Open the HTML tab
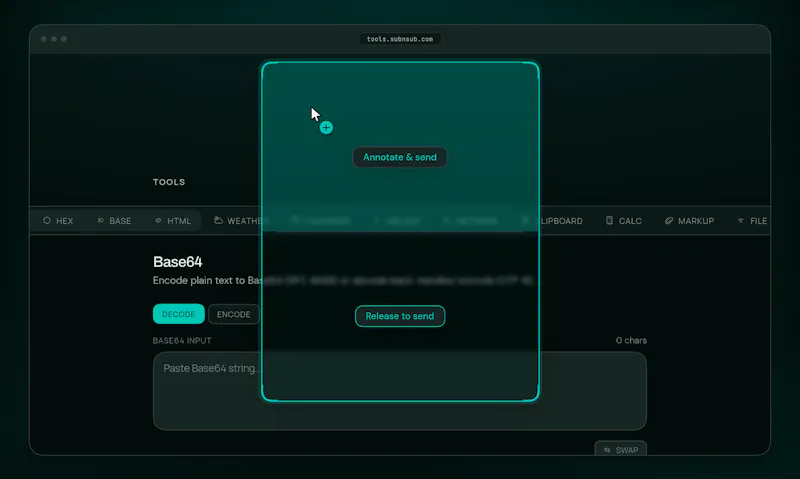800x479 pixels. [173, 220]
